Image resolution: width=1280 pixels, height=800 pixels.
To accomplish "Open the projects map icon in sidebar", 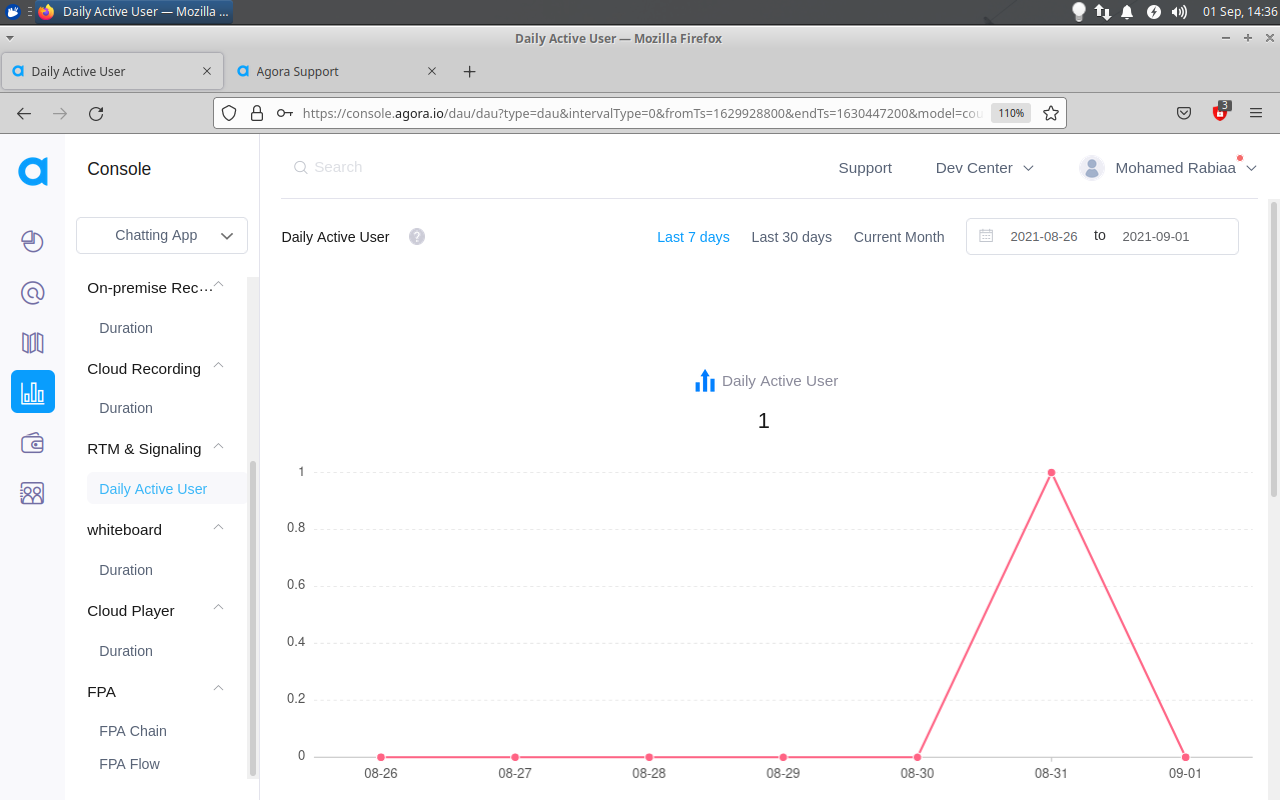I will coord(32,342).
